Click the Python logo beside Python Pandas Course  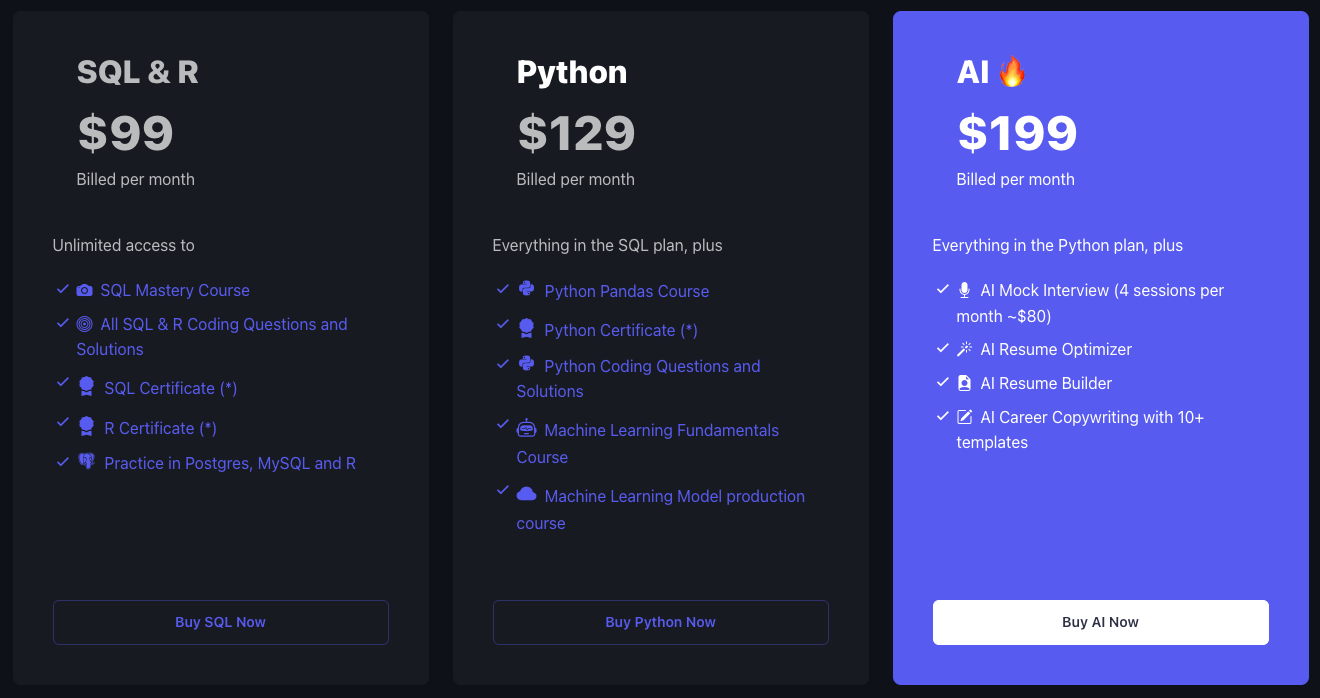click(527, 289)
